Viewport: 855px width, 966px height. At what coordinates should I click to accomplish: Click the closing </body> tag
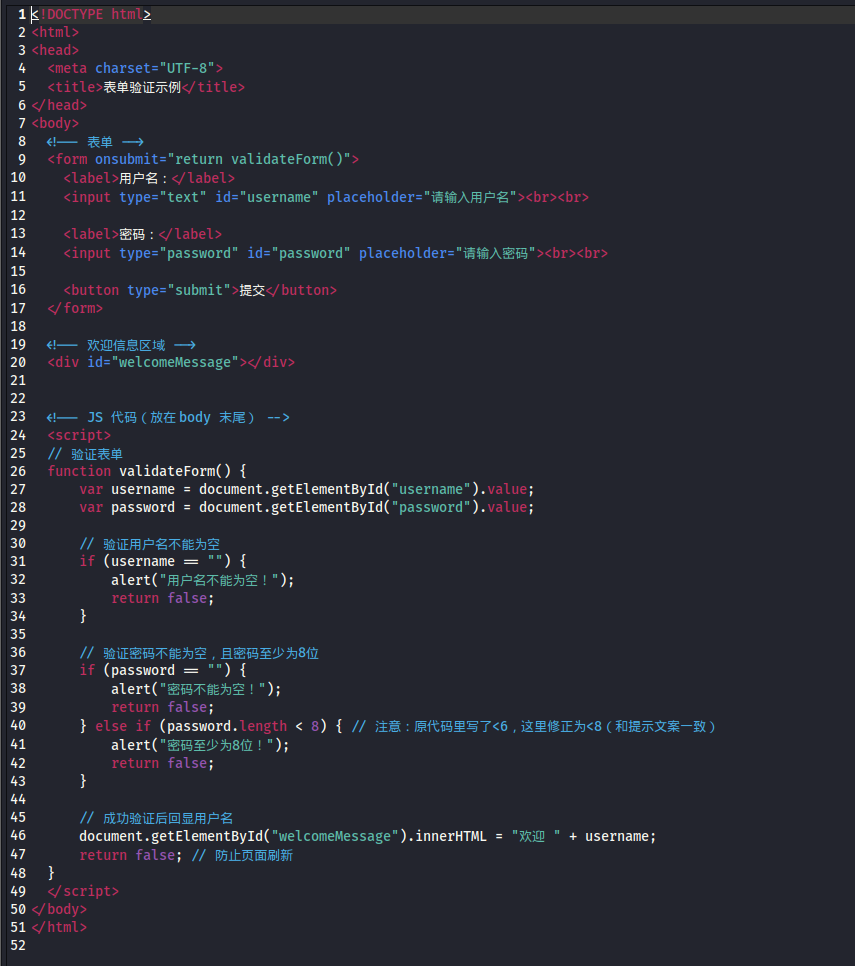pos(59,909)
